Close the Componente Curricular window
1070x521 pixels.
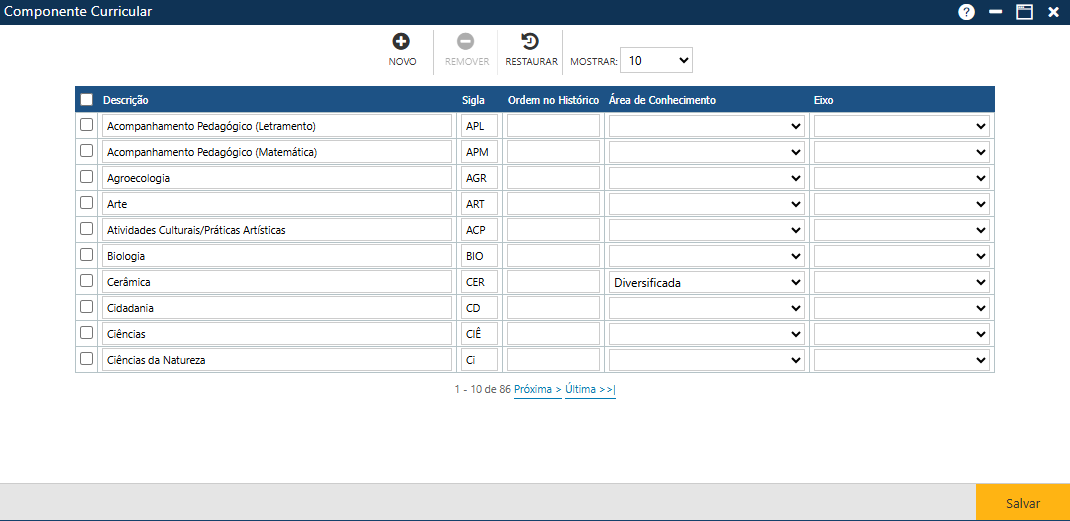pos(1053,12)
